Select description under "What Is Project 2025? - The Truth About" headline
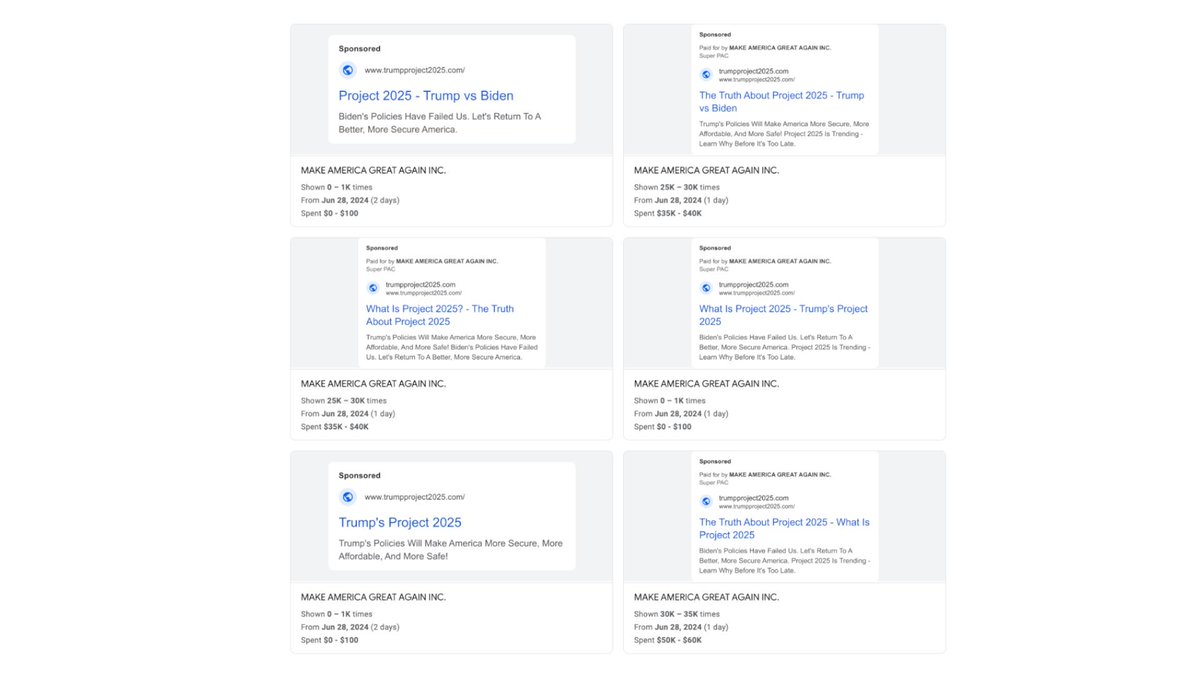Screen dimensions: 1200x675 [451, 347]
